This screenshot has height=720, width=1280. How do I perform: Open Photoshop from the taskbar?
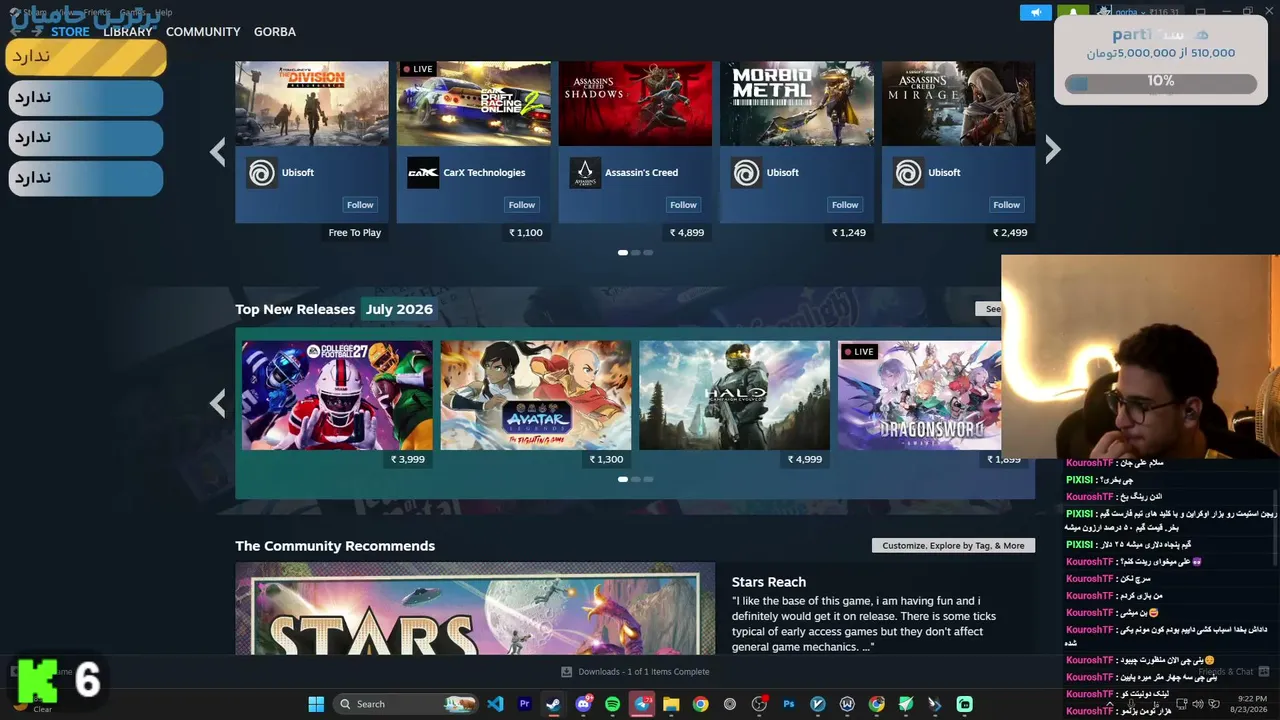[x=789, y=704]
